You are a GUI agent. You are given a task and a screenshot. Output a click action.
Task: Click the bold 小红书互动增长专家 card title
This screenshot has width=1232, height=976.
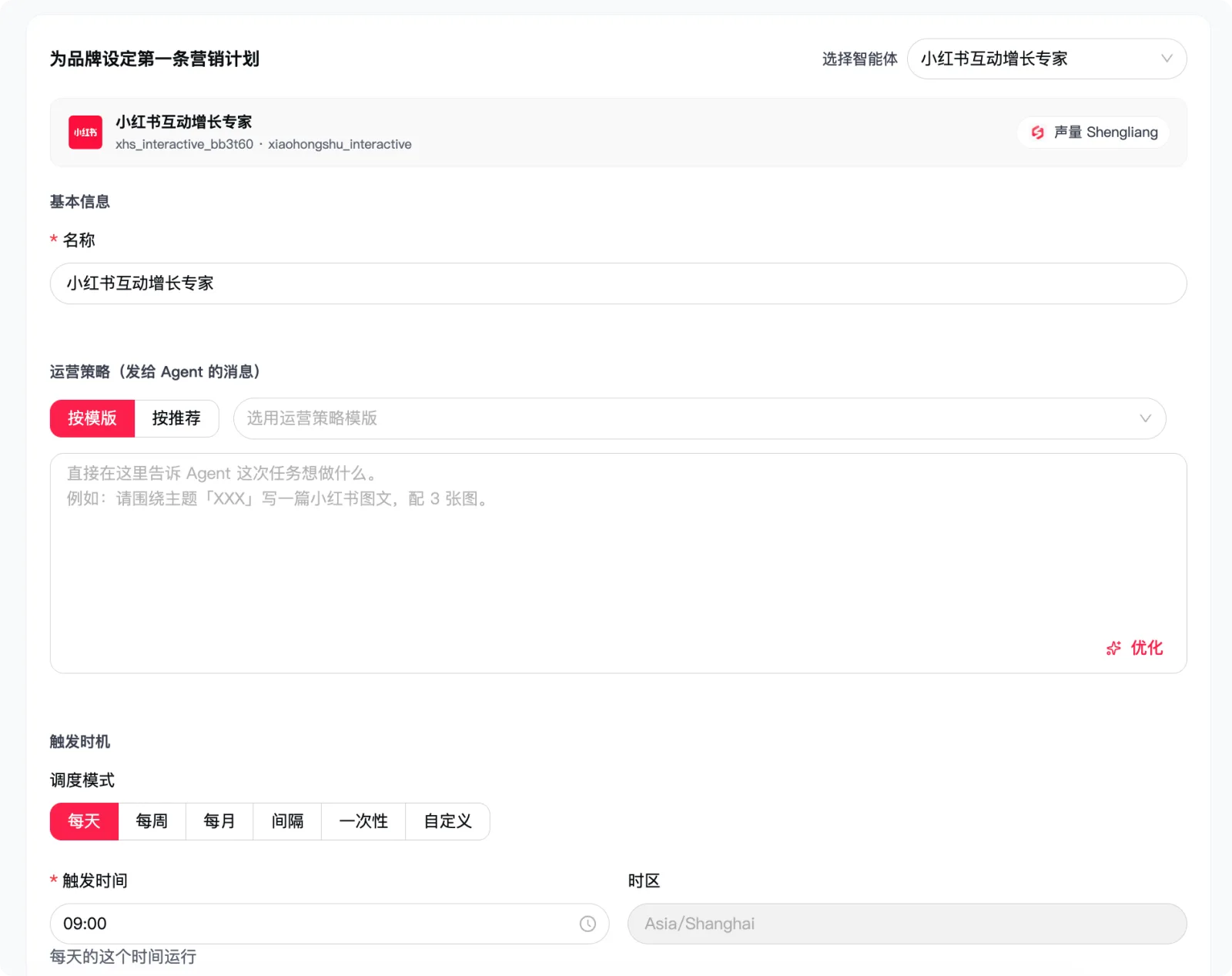coord(184,122)
